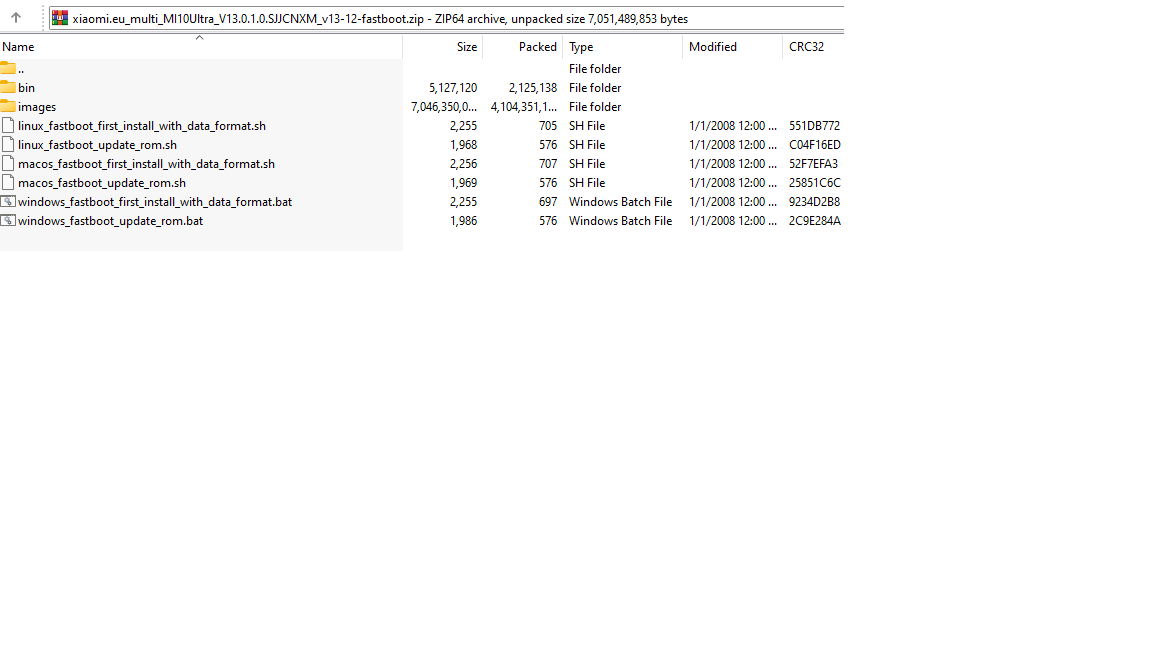Select macos_fastboot_first_install_with_data_format.sh file name

tap(146, 164)
